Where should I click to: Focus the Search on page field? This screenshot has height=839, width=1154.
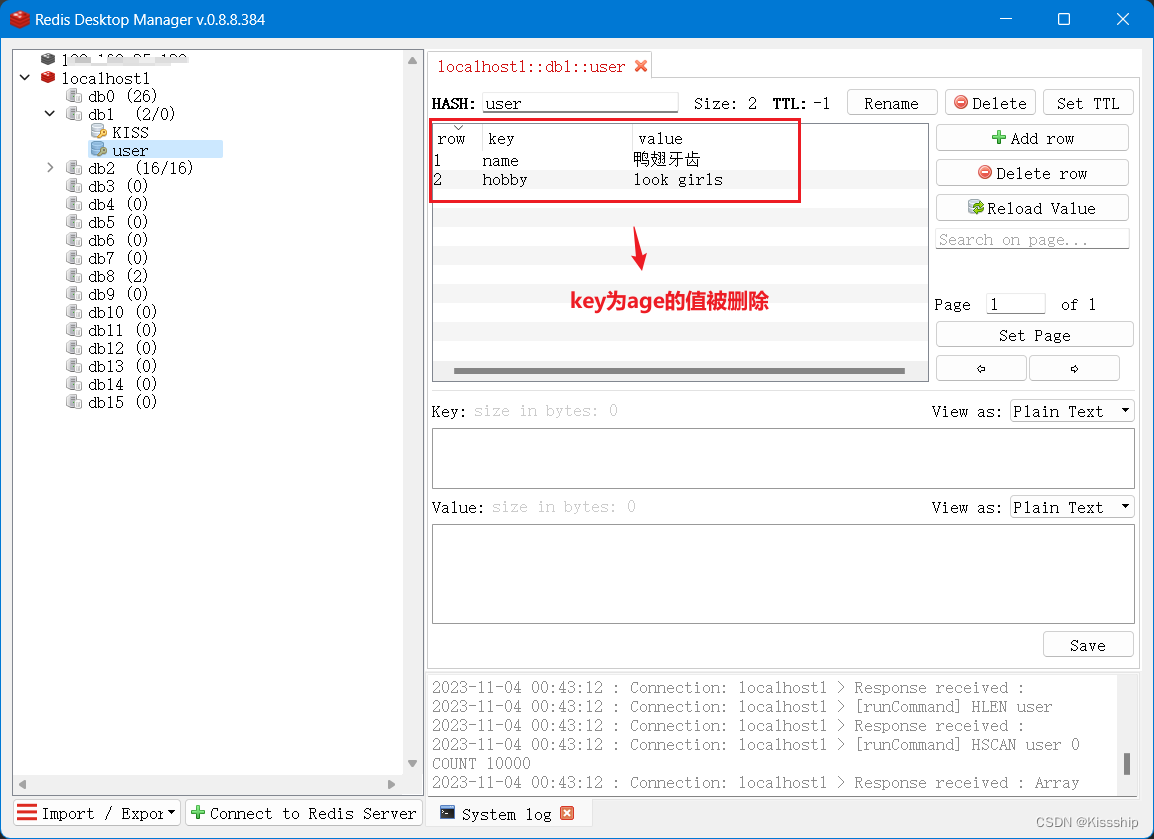1033,239
